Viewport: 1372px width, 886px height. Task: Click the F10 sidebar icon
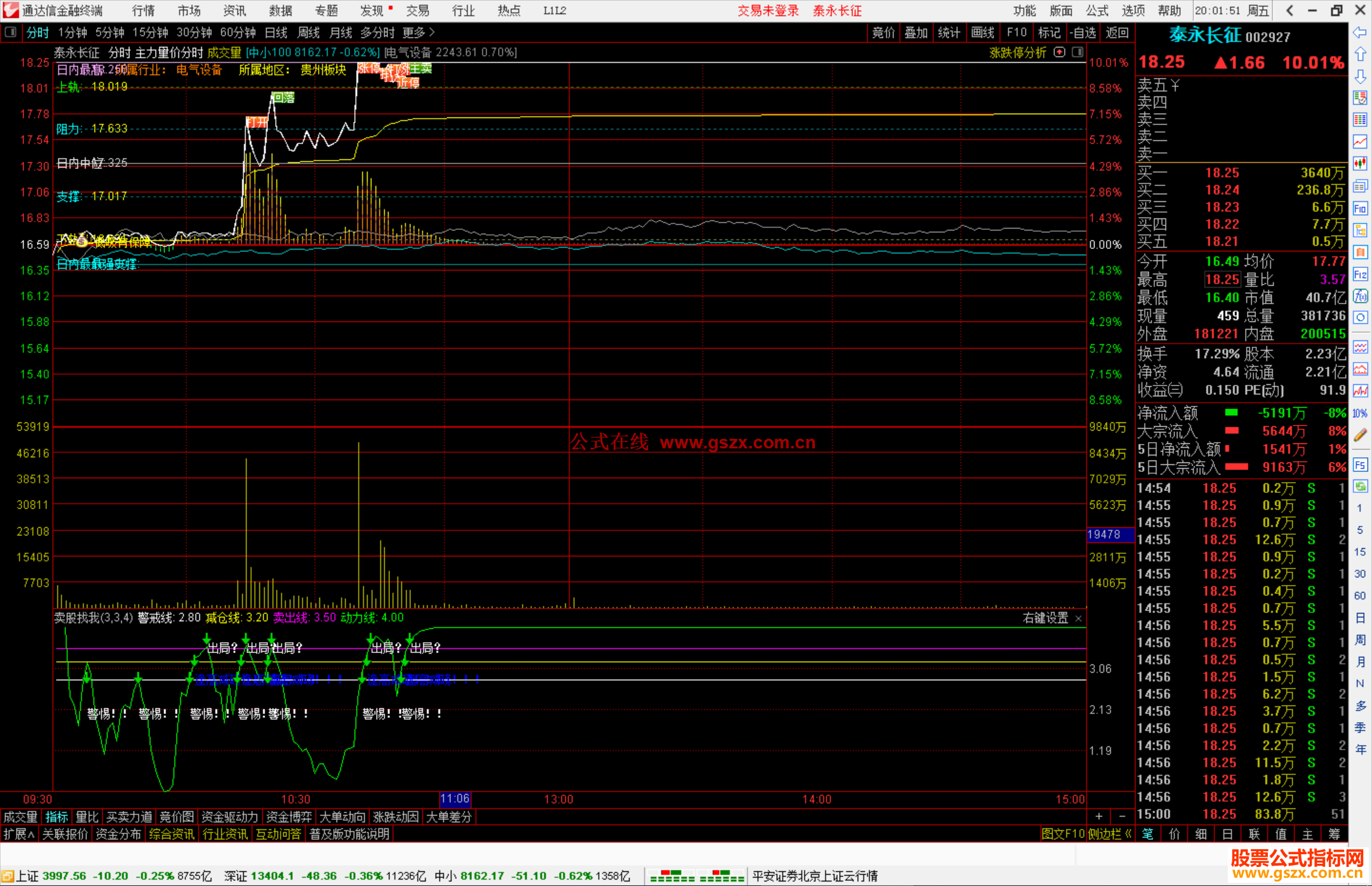click(1360, 208)
